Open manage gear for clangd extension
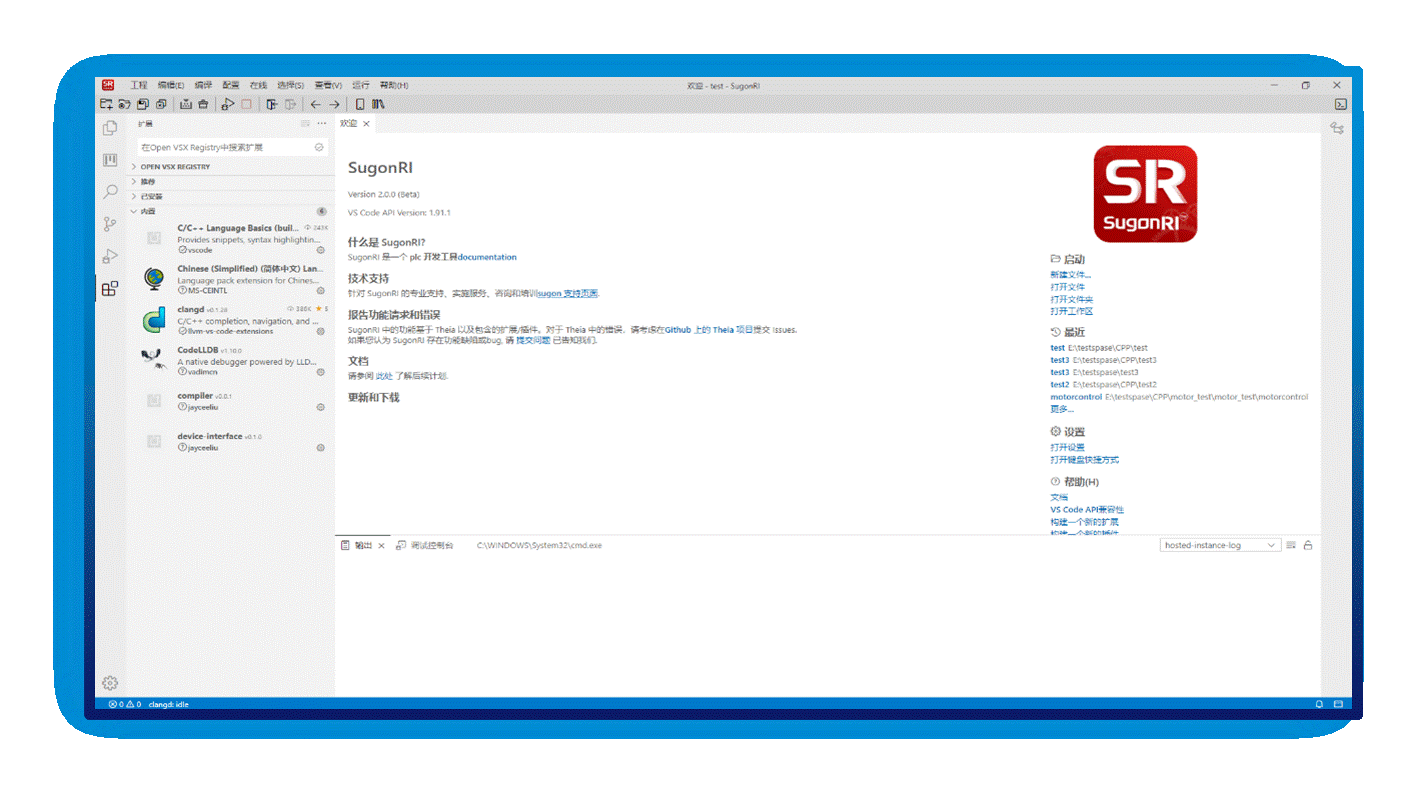Image resolution: width=1417 pixels, height=792 pixels. point(321,331)
